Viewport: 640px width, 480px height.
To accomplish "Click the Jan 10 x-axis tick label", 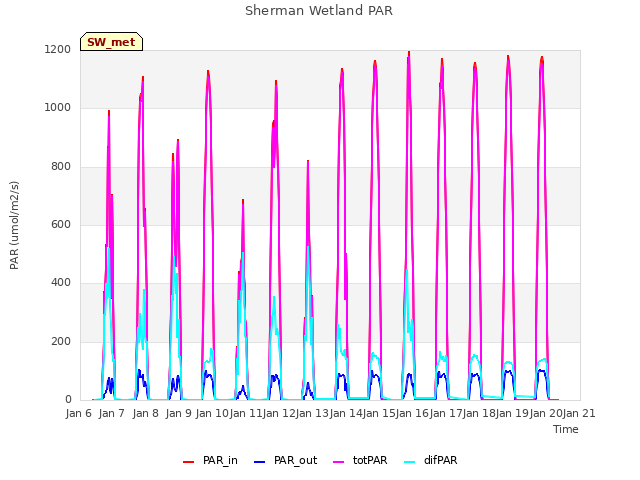I will [212, 413].
